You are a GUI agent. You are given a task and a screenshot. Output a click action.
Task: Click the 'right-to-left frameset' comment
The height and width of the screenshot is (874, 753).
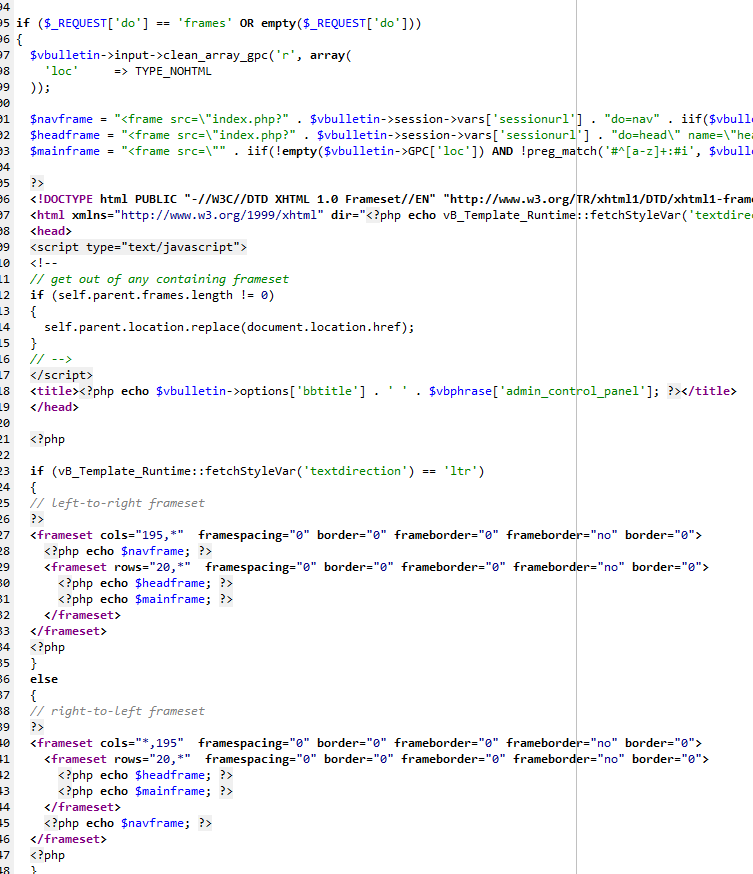117,711
